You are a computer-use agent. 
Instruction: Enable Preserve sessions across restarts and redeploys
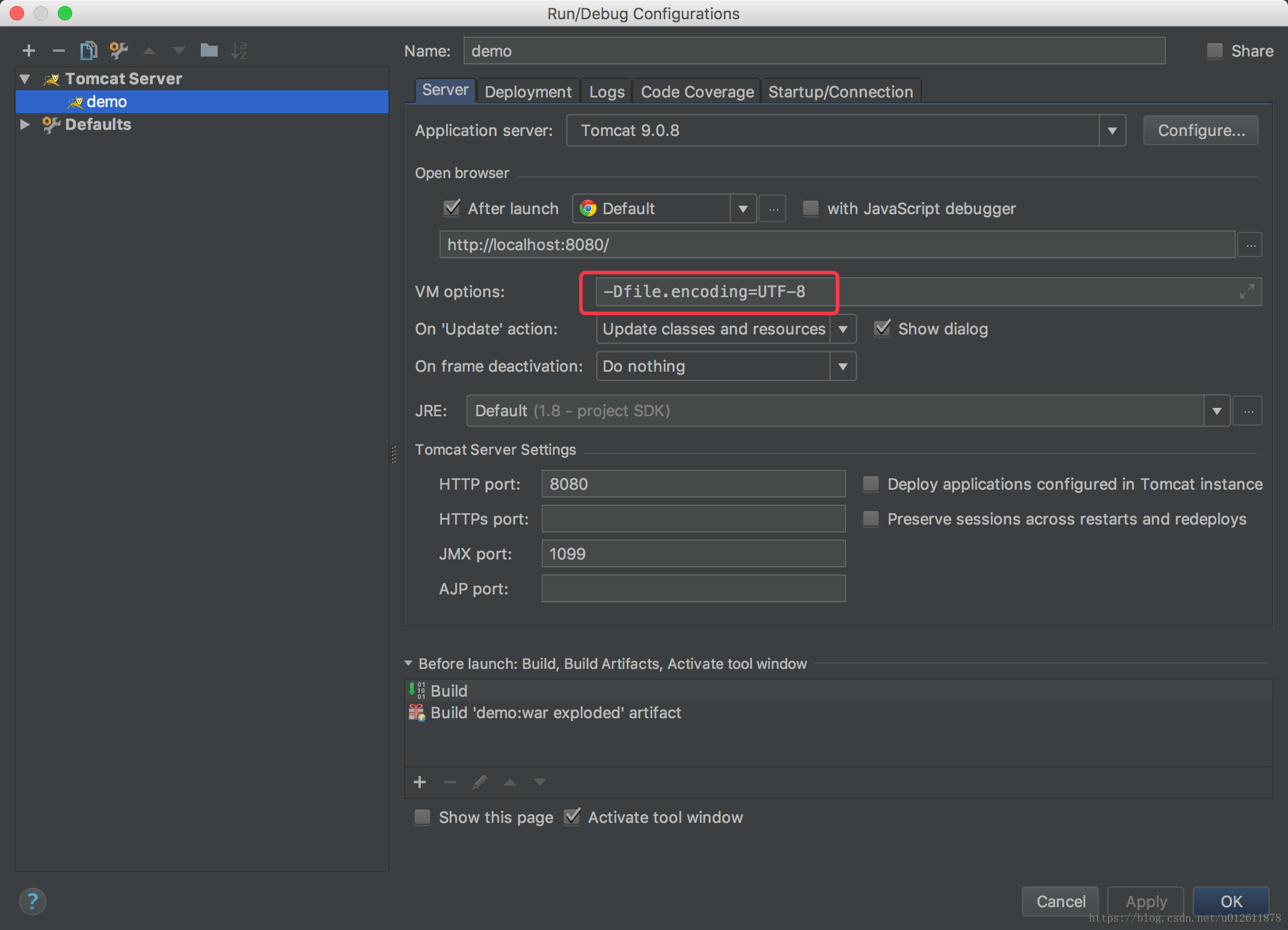[871, 519]
